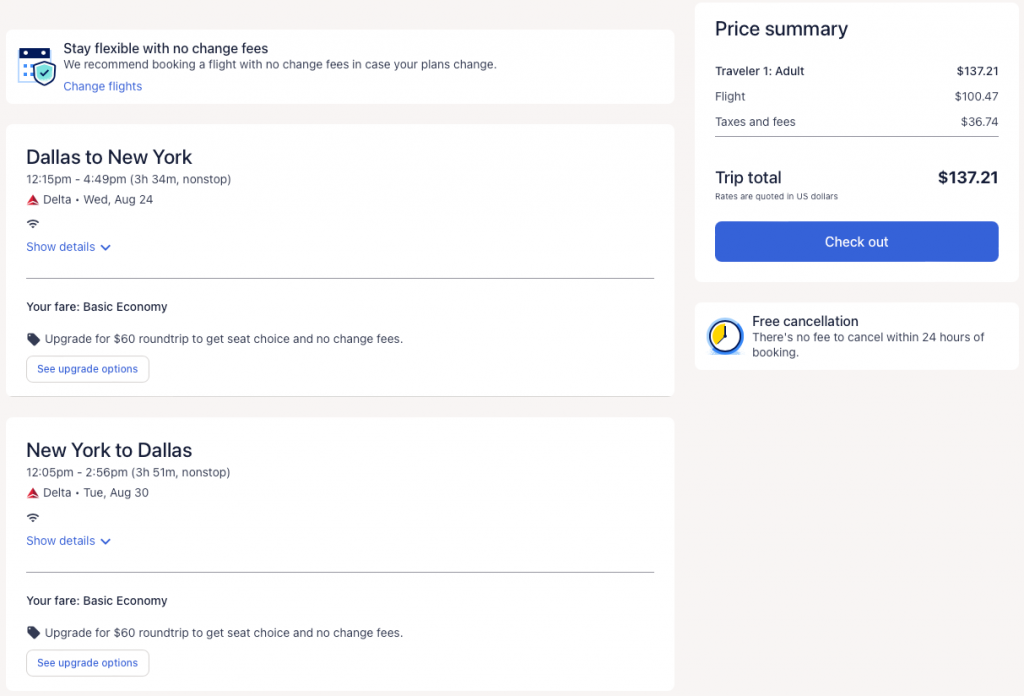
Task: Click price tag icon in second fare upgrade offer
Action: [x=33, y=633]
